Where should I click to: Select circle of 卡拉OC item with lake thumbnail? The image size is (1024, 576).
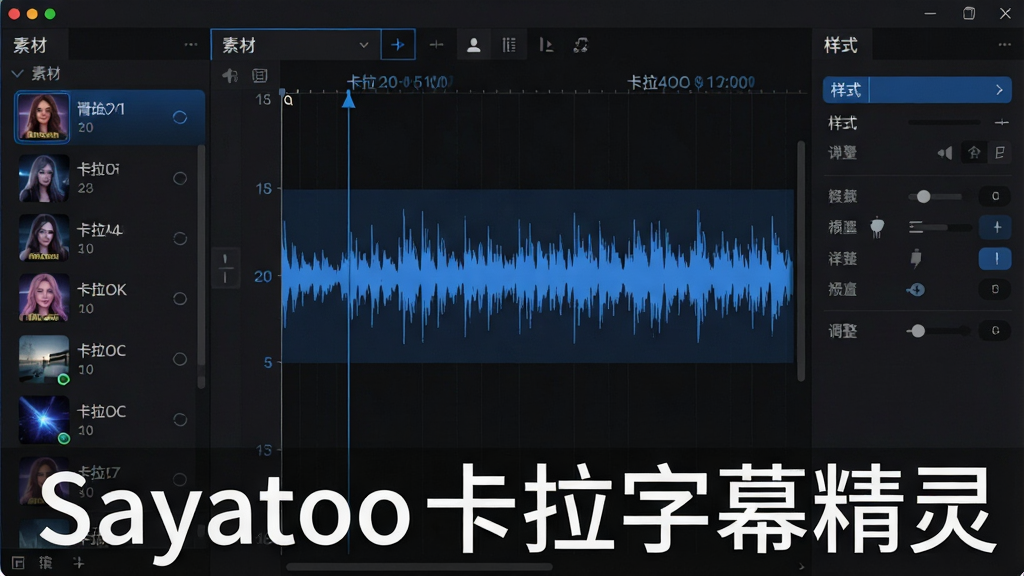(180, 359)
